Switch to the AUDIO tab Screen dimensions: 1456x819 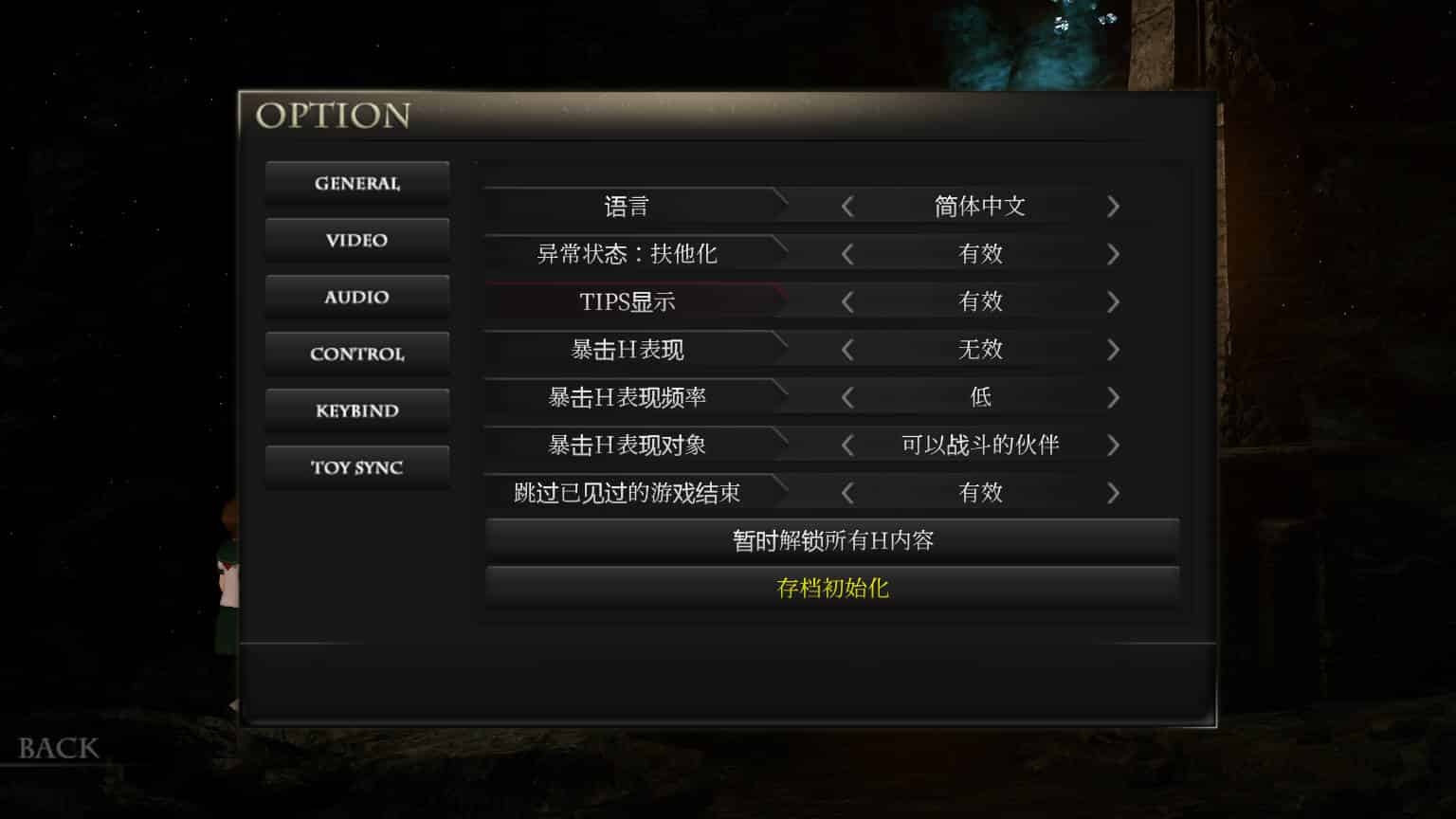[x=357, y=297]
